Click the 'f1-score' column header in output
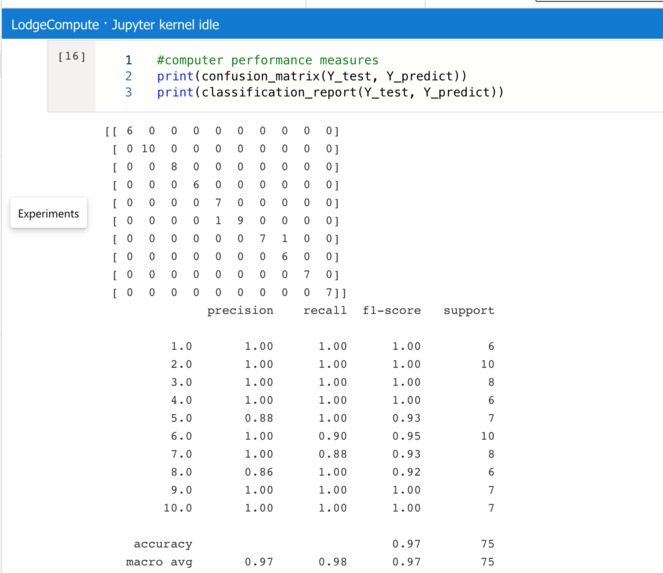 pos(392,310)
